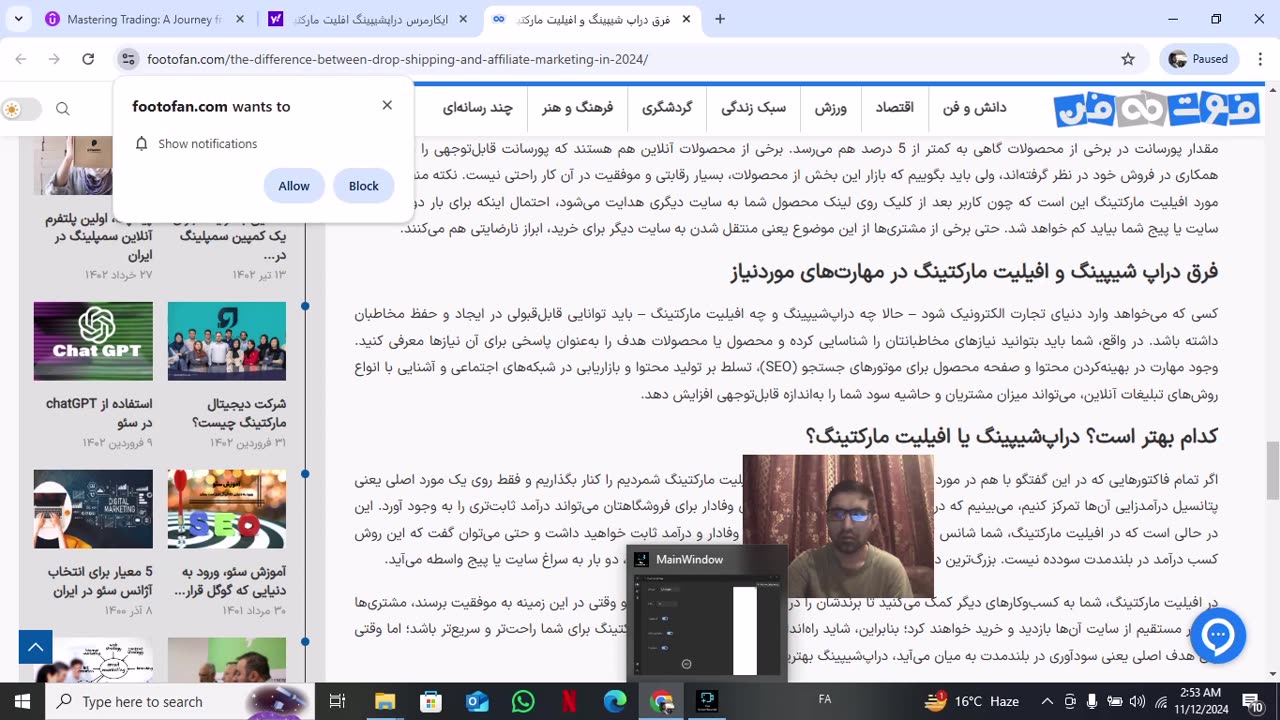
Task: Open article آموزش سئو، ورود به گوگل
Action: [x=231, y=581]
